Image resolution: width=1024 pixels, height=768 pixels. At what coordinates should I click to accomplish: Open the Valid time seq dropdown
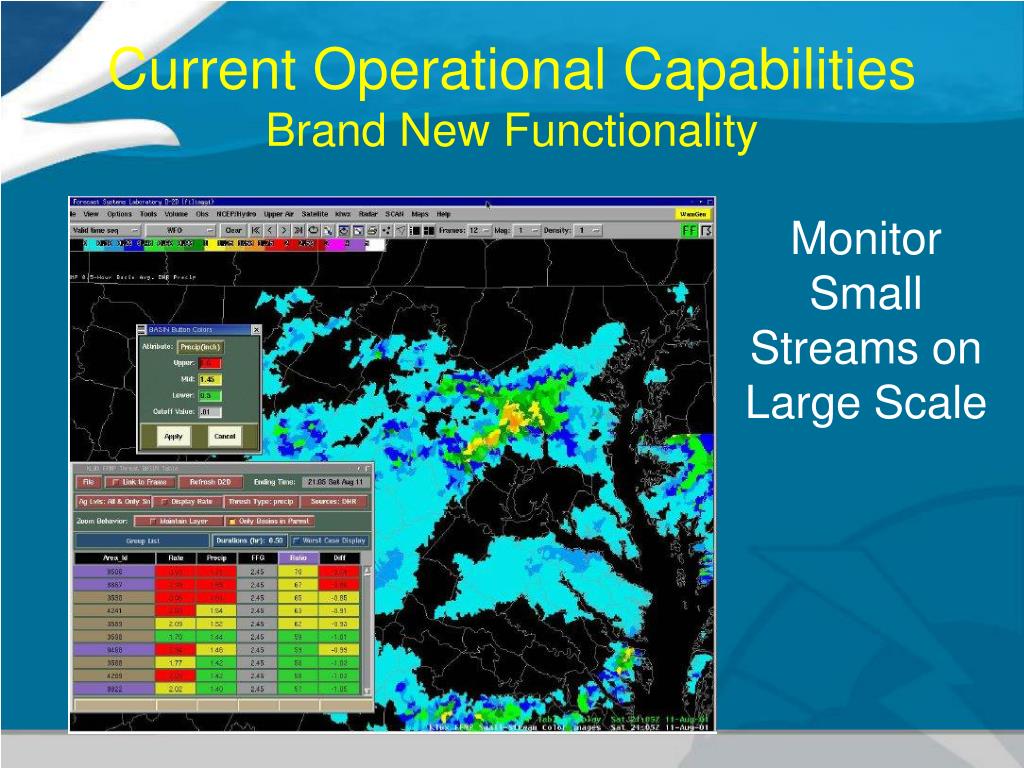pyautogui.click(x=104, y=231)
